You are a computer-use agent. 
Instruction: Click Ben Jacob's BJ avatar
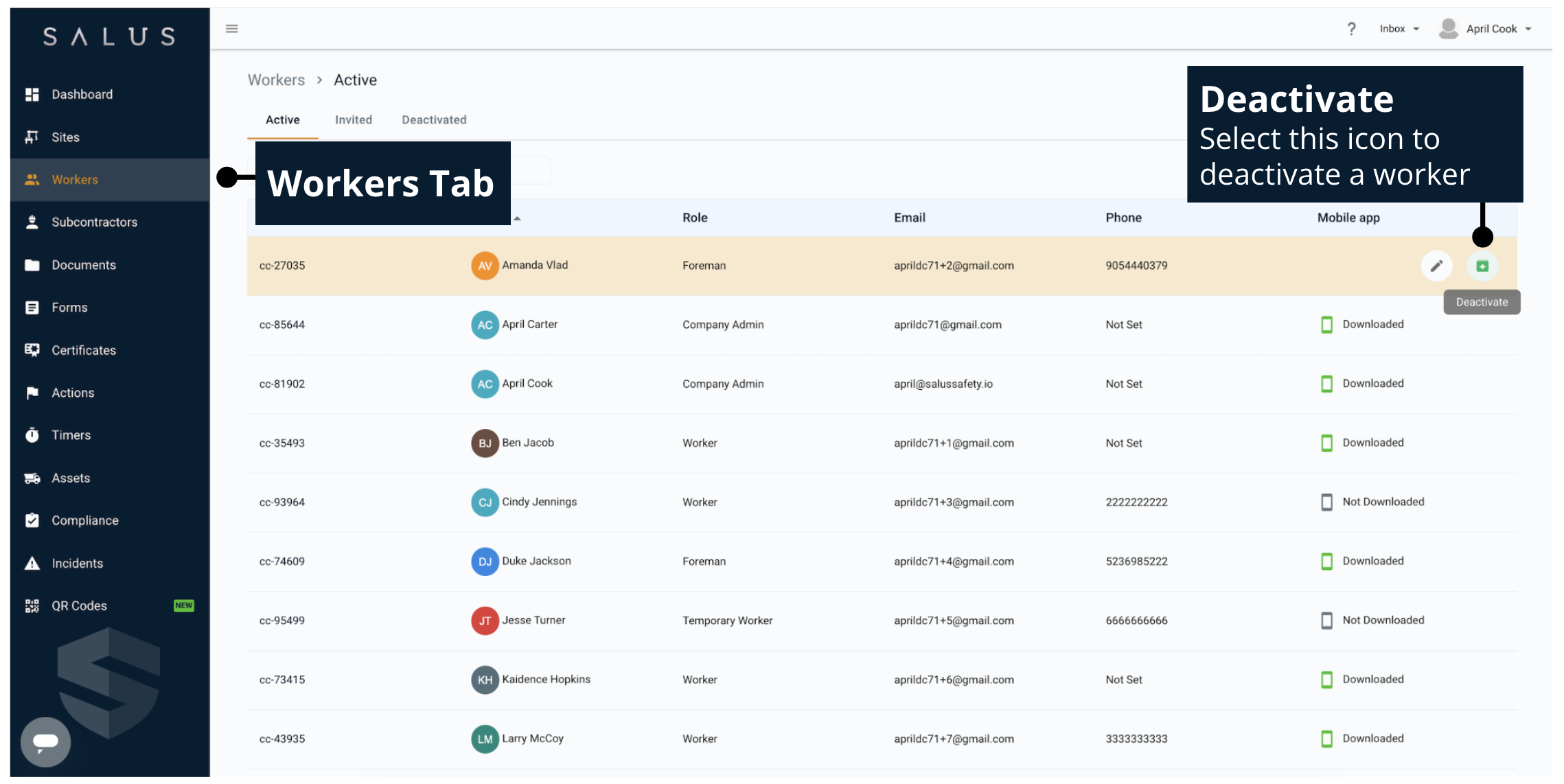[x=485, y=443]
